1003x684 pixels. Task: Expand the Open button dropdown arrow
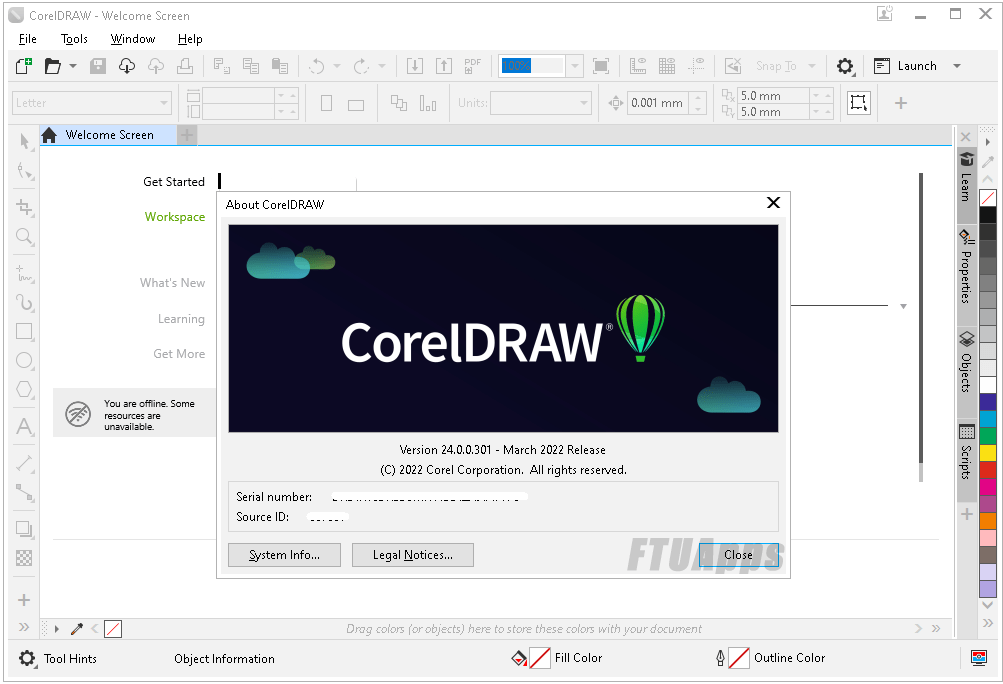point(73,66)
